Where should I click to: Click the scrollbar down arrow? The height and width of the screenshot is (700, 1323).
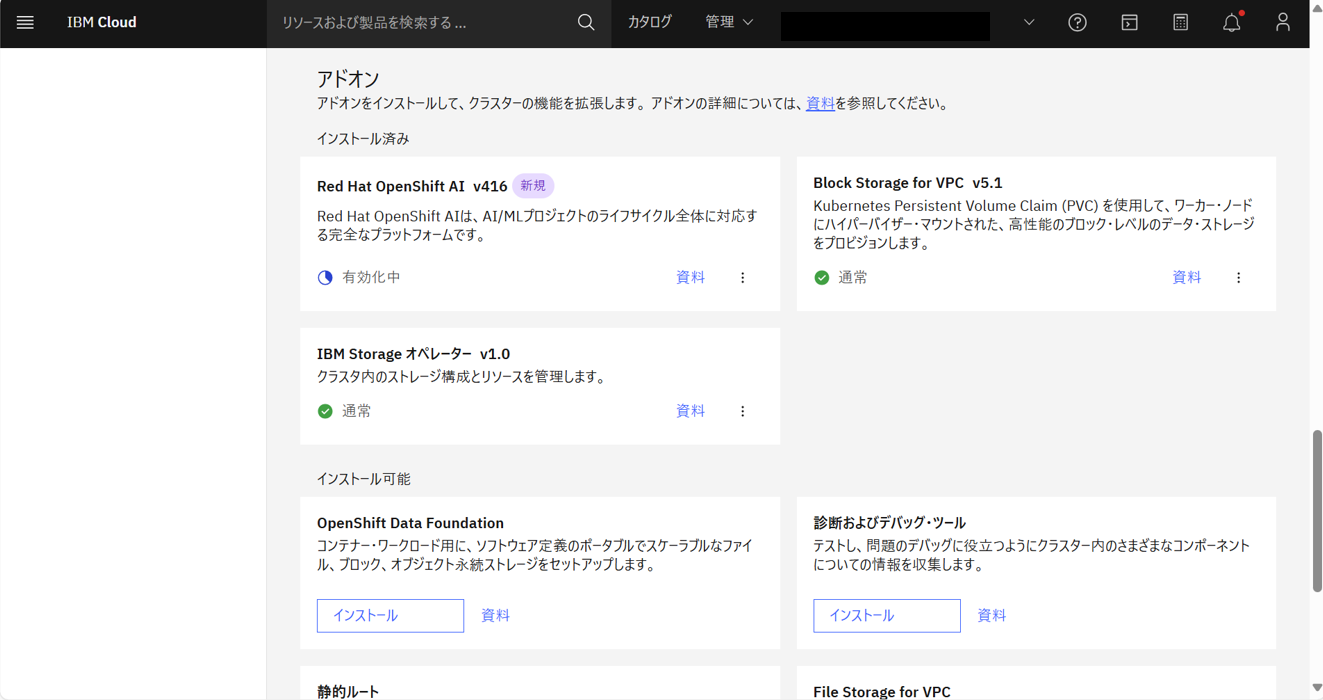click(1316, 689)
